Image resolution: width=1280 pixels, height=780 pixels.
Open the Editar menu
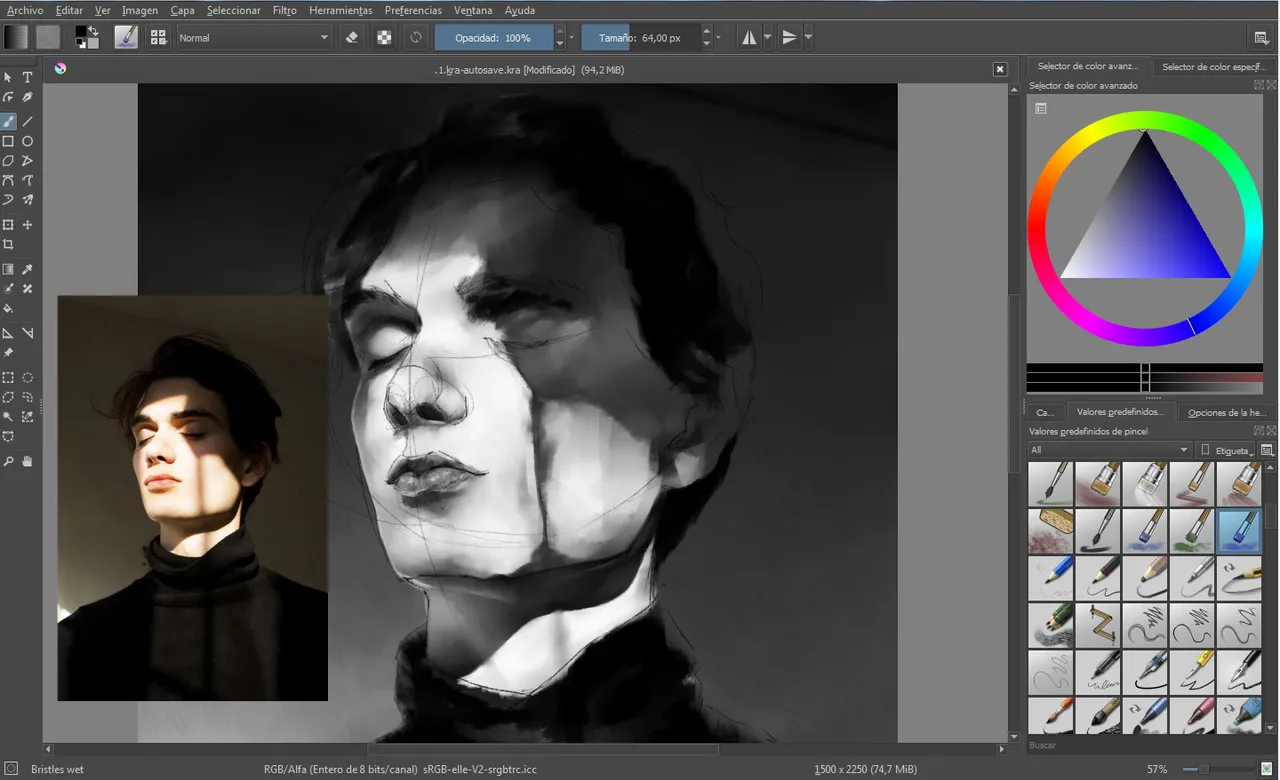pyautogui.click(x=69, y=10)
